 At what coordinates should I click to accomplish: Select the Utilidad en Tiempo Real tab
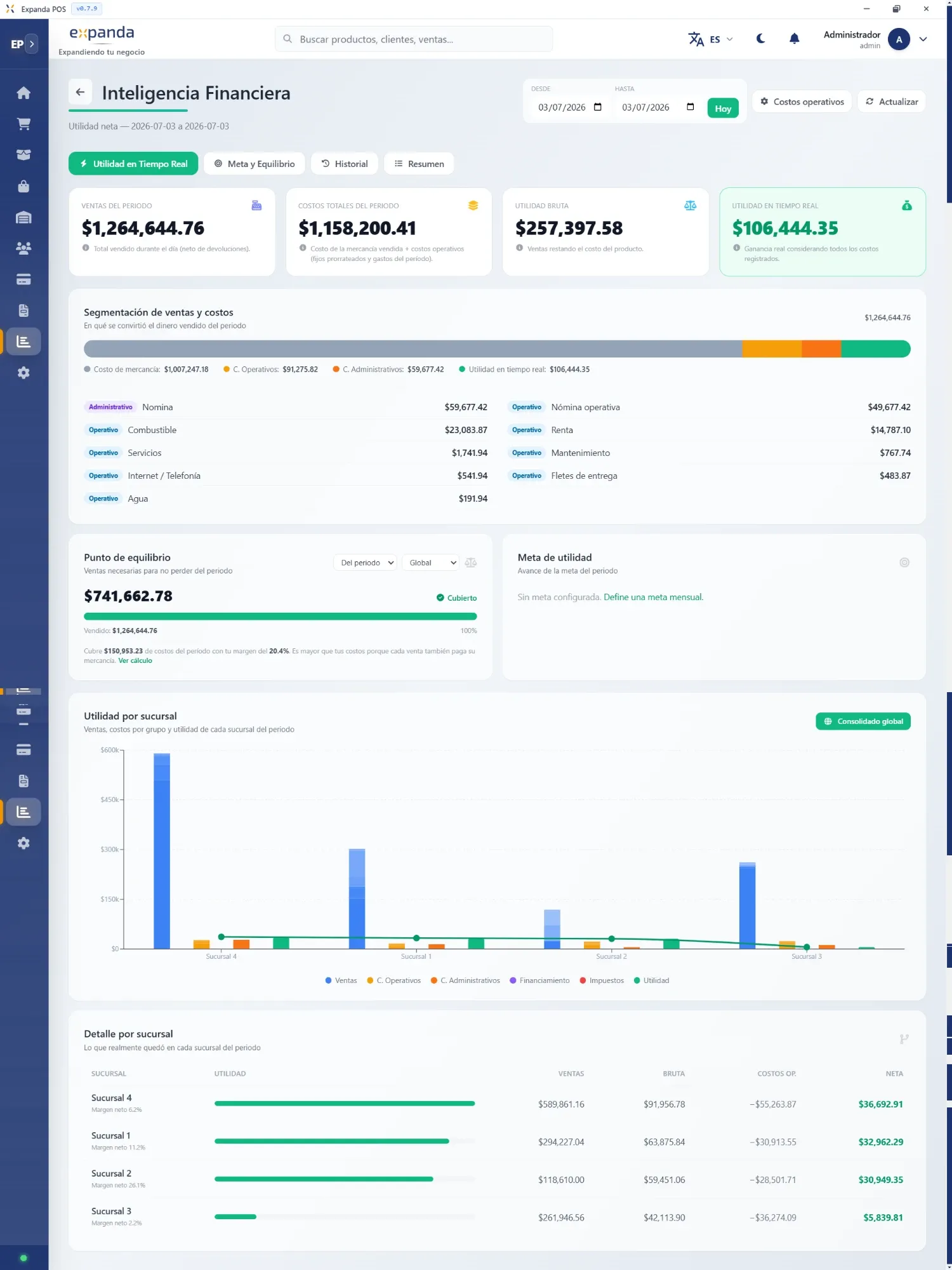point(133,164)
